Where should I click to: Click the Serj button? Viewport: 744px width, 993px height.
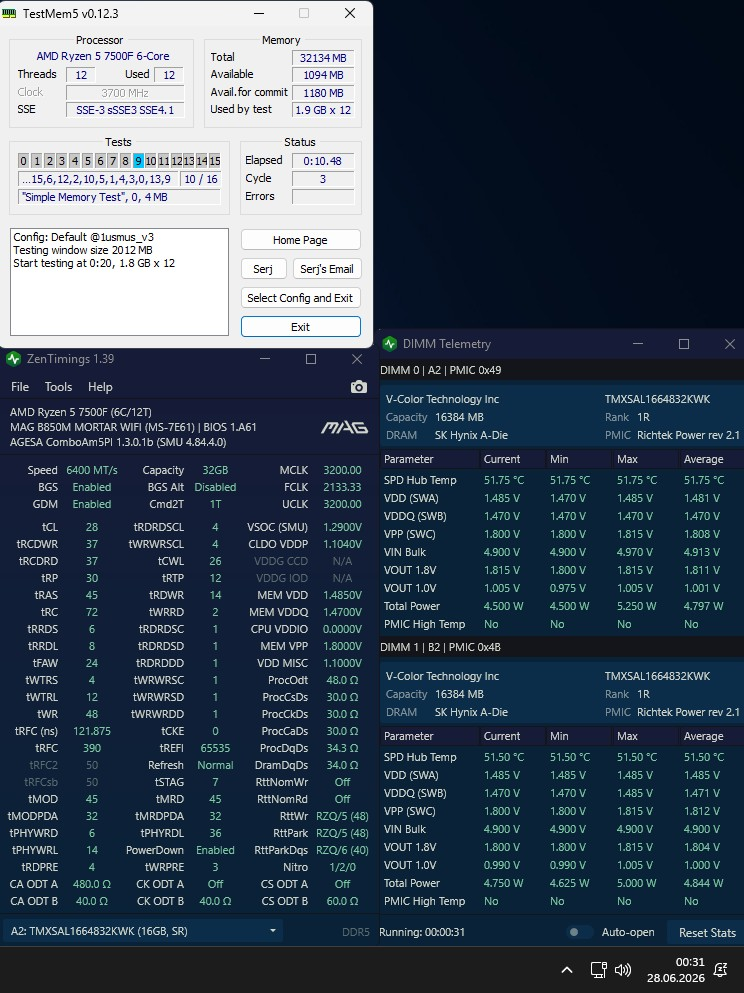tap(263, 269)
